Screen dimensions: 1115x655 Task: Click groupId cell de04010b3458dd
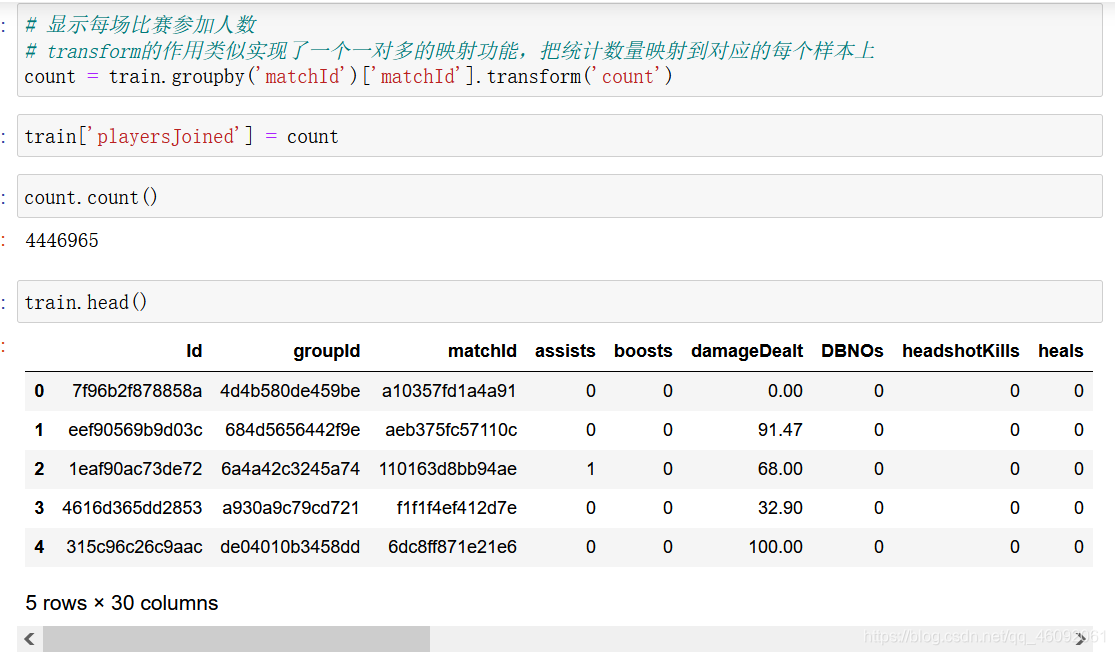pos(290,548)
